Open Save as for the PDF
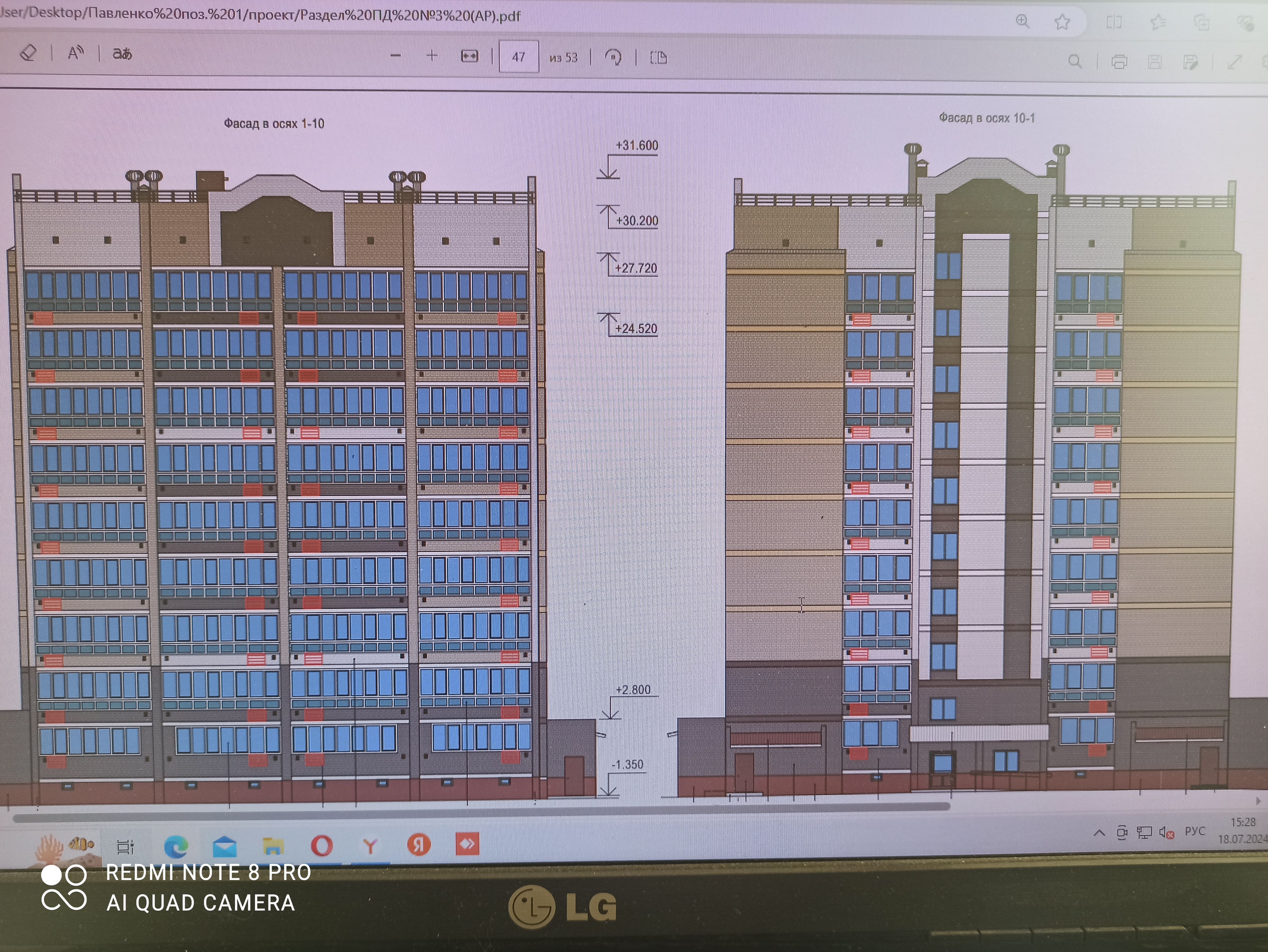The width and height of the screenshot is (1268, 952). pyautogui.click(x=1191, y=63)
